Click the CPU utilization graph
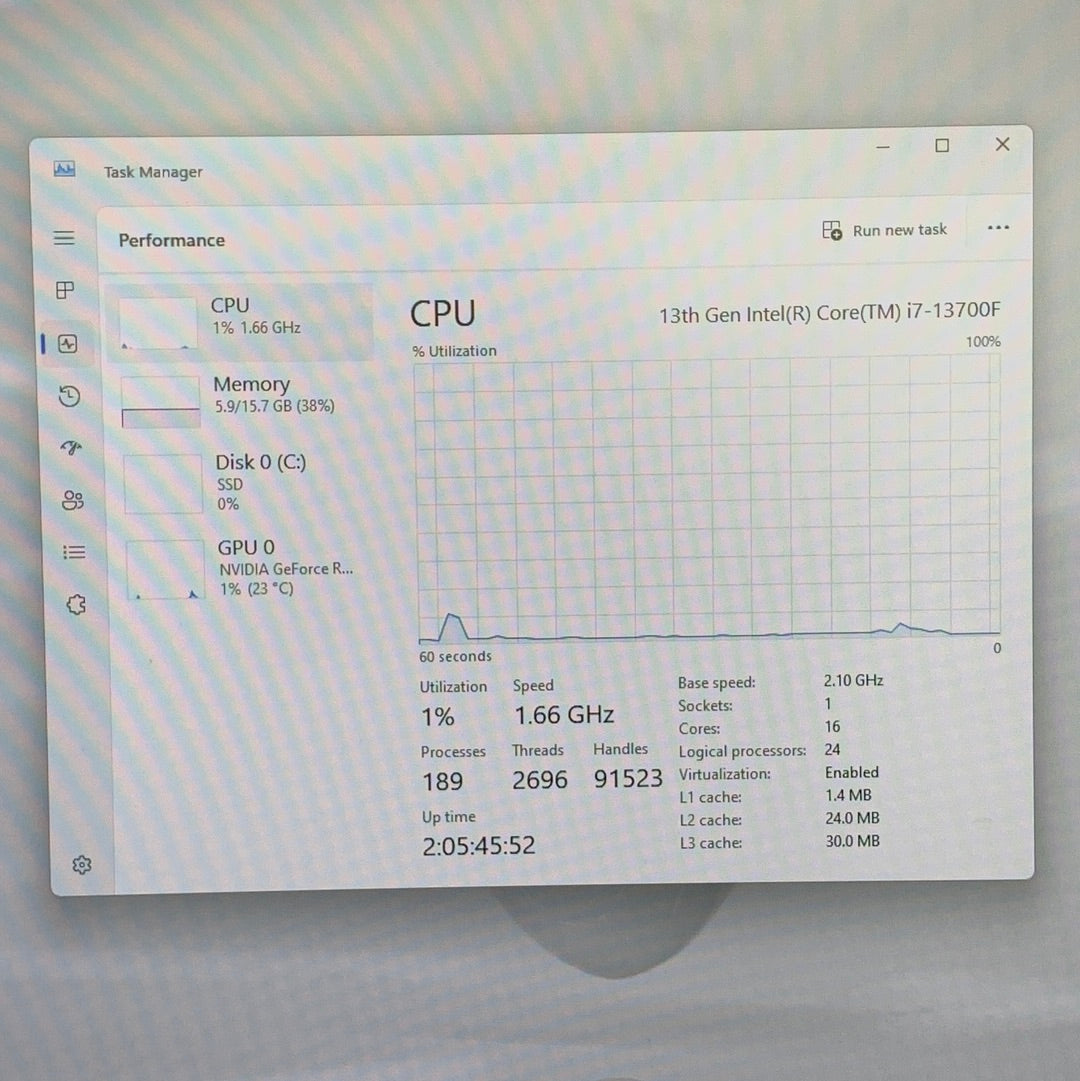 pos(709,501)
